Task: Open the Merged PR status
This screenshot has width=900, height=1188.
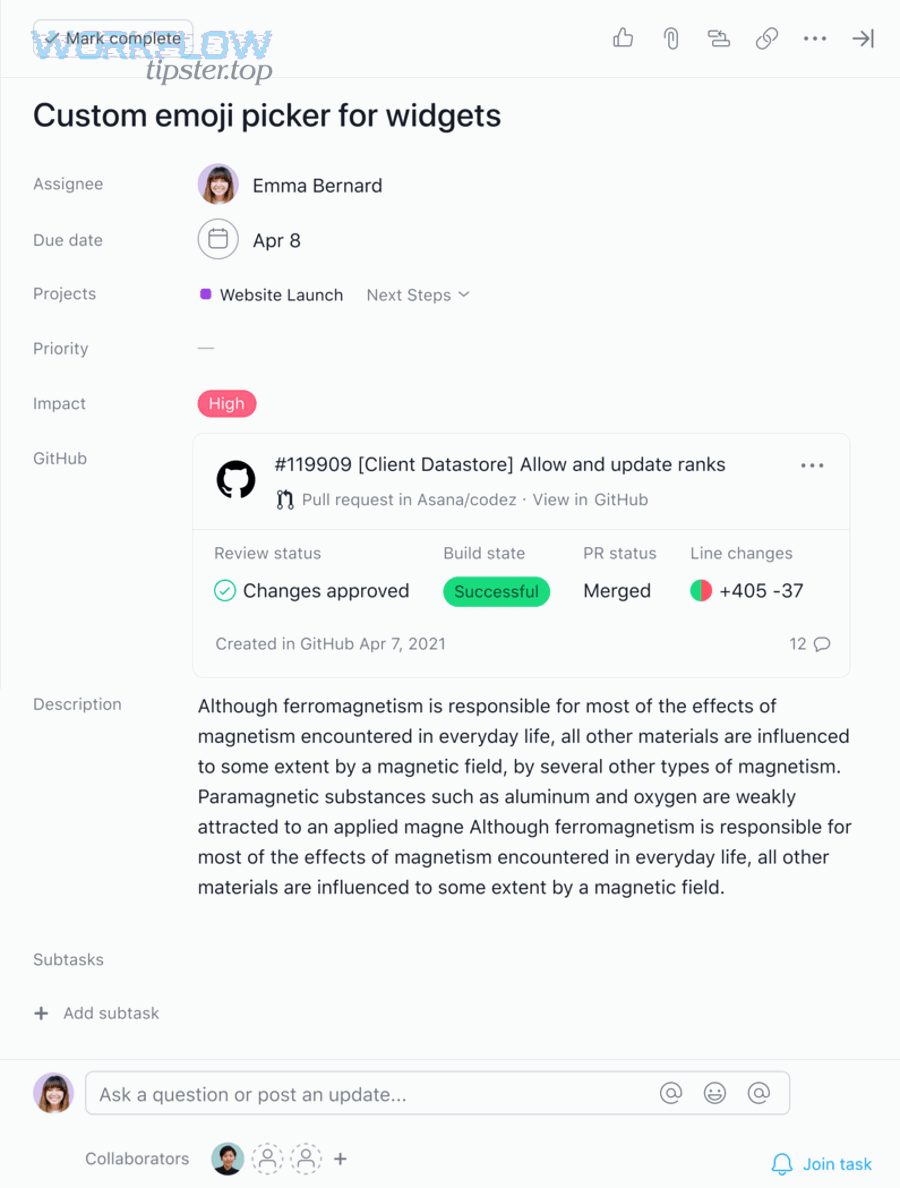Action: coord(617,591)
